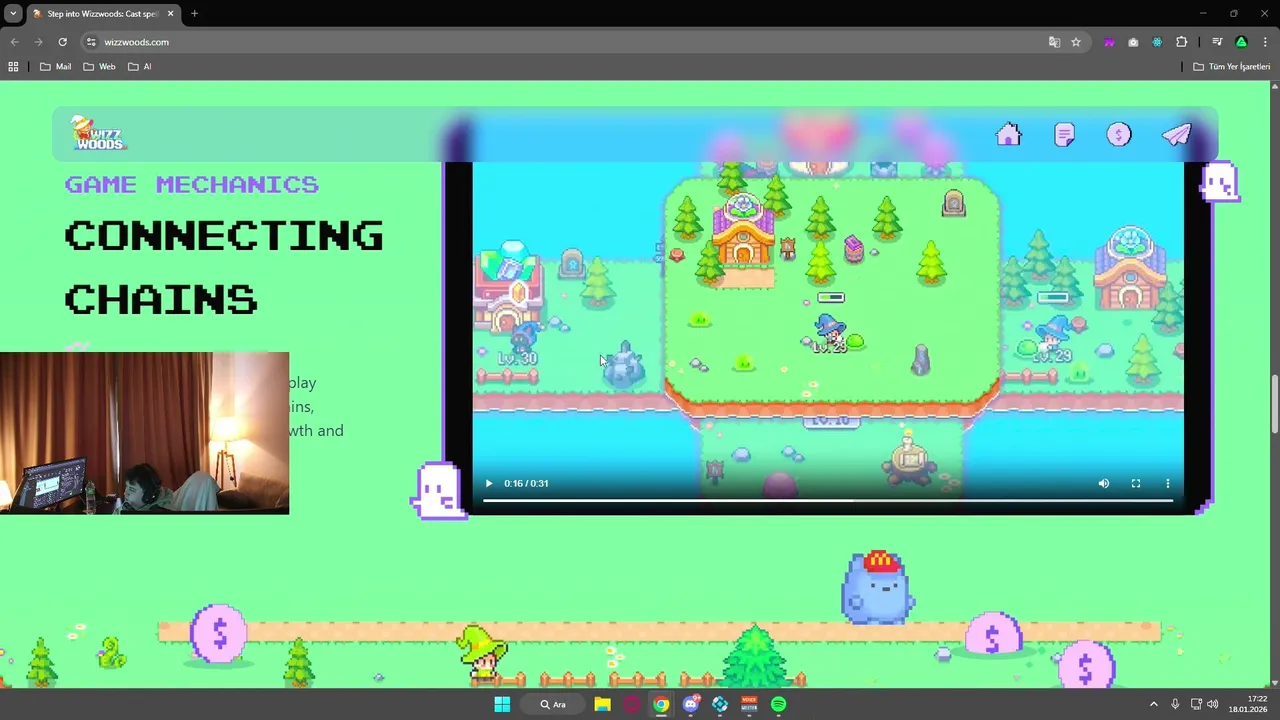This screenshot has width=1280, height=720.
Task: Open the document page icon in navbar
Action: 1064,135
